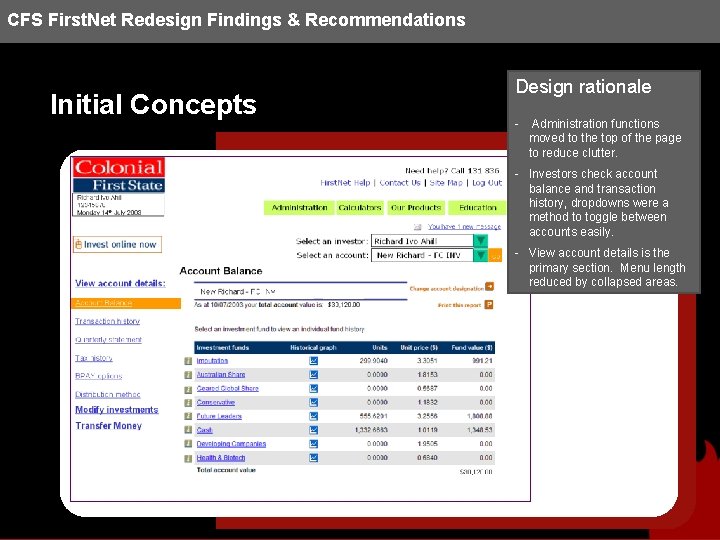Open the Our Products tab
The image size is (720, 540).
(x=416, y=208)
